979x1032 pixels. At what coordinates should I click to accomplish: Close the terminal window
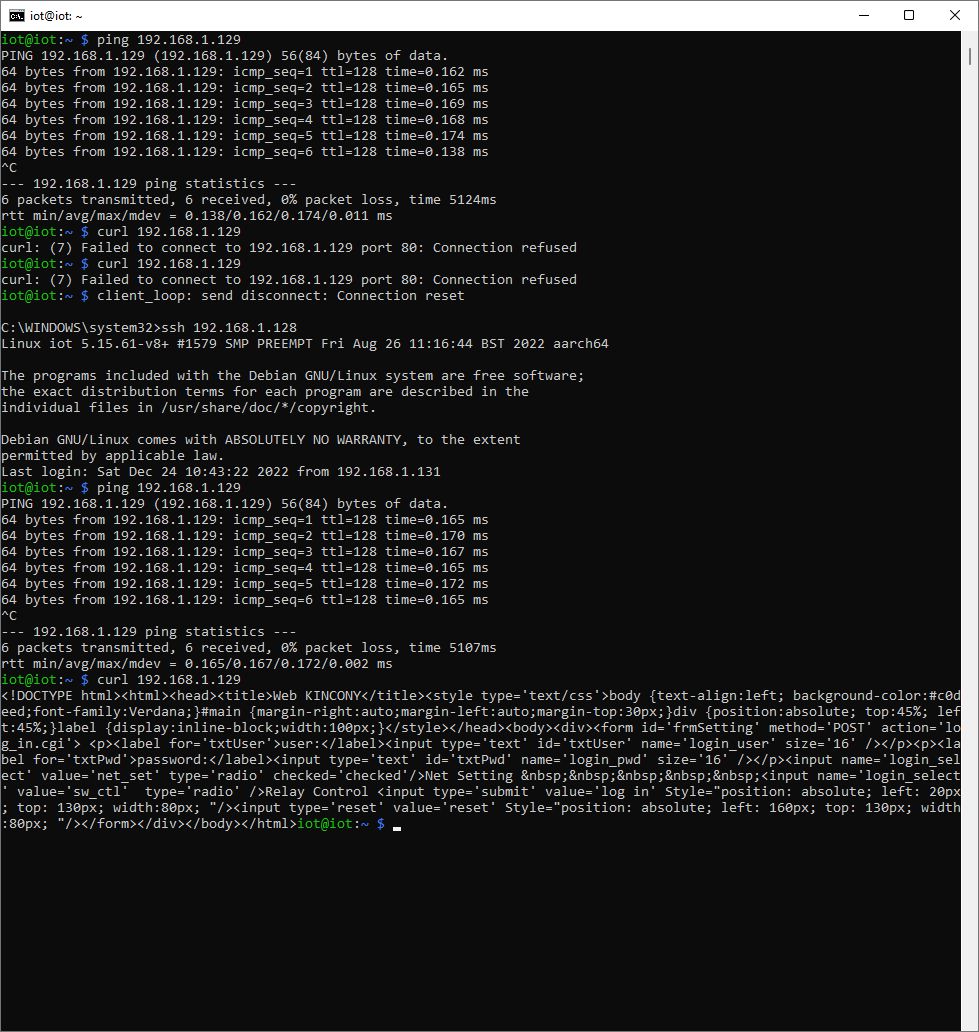955,15
